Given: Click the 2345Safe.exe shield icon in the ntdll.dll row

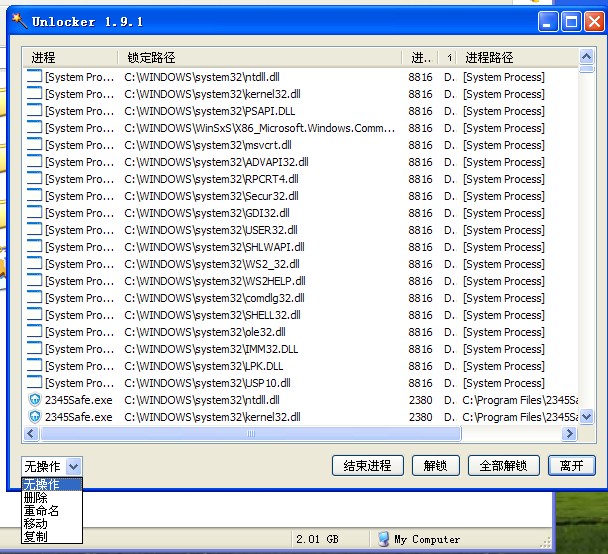Looking at the screenshot, I should coord(35,399).
